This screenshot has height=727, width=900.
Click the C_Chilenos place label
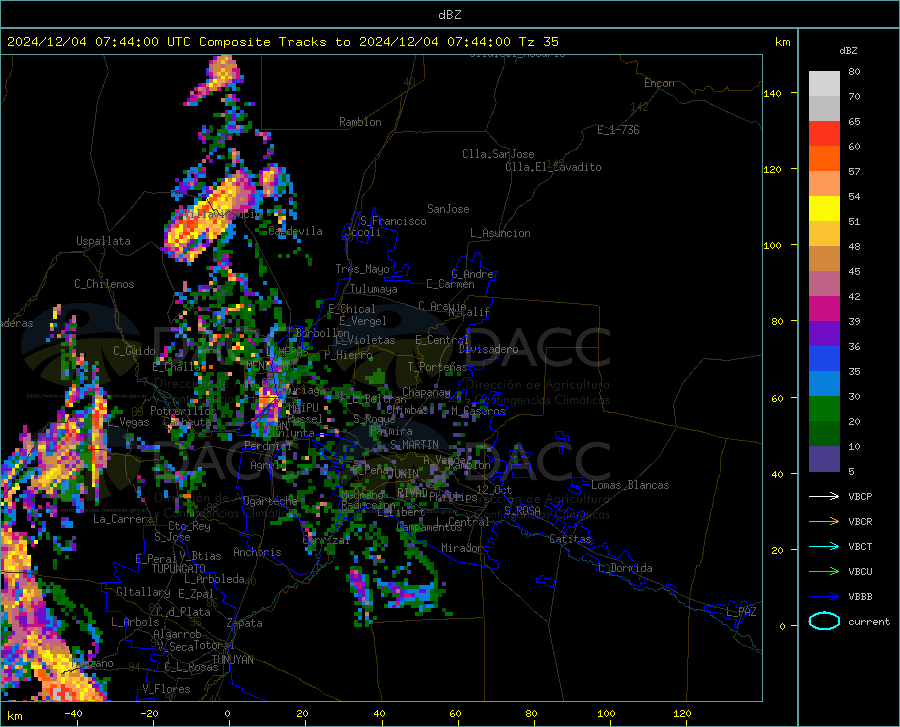click(x=104, y=284)
